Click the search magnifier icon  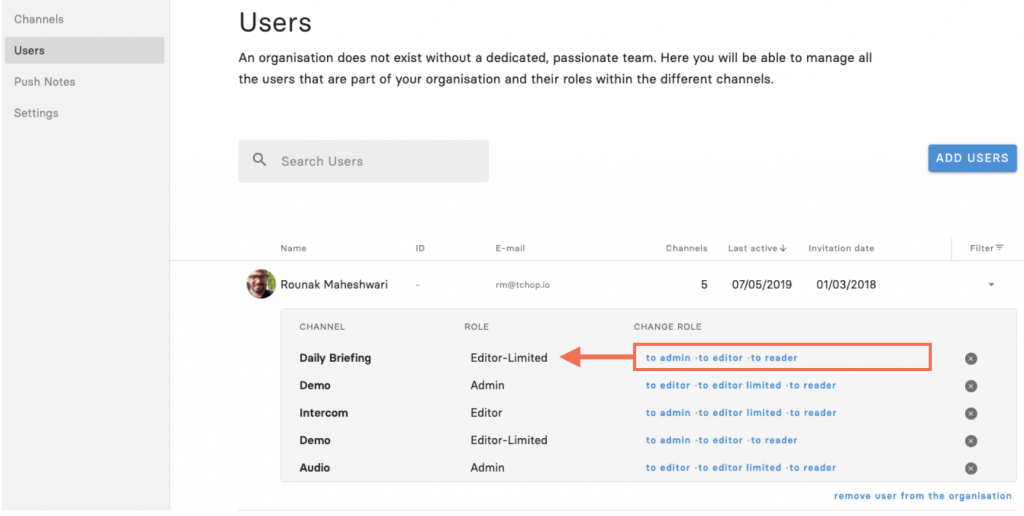260,160
